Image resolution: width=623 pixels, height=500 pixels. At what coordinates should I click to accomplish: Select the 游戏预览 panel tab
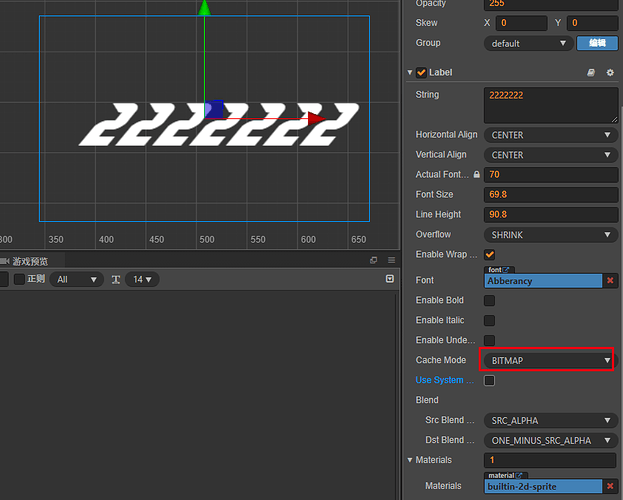30,261
